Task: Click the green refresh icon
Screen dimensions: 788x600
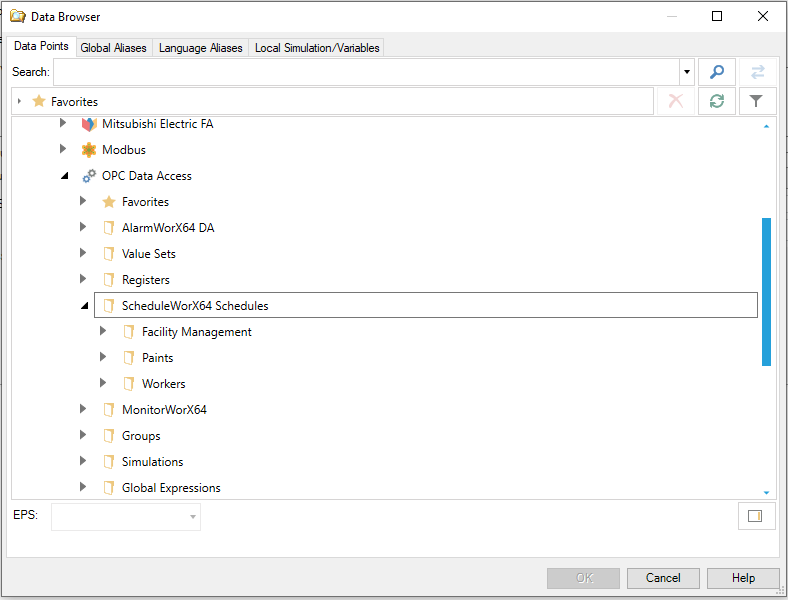Action: pos(716,101)
